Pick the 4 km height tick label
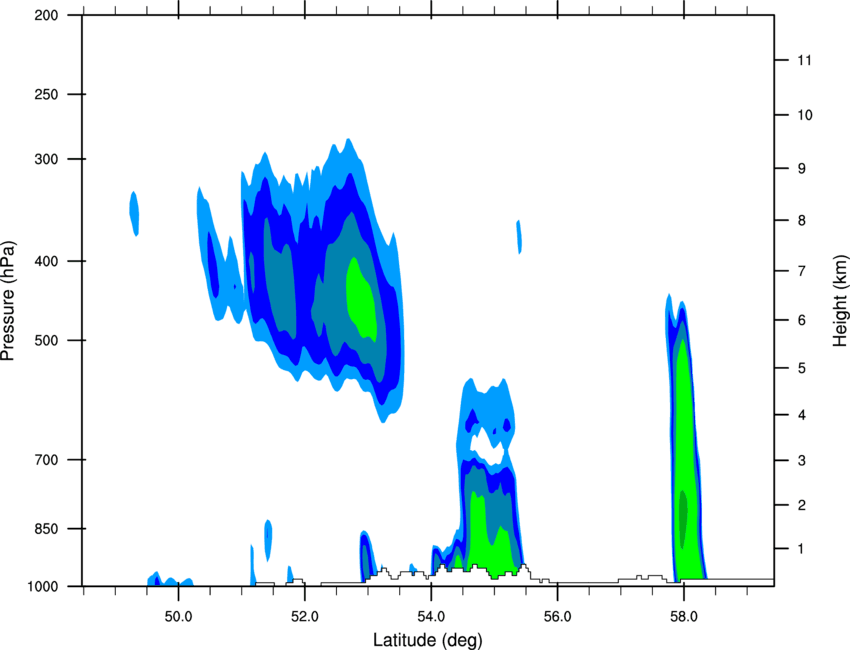Image resolution: width=850 pixels, height=650 pixels. pos(802,415)
